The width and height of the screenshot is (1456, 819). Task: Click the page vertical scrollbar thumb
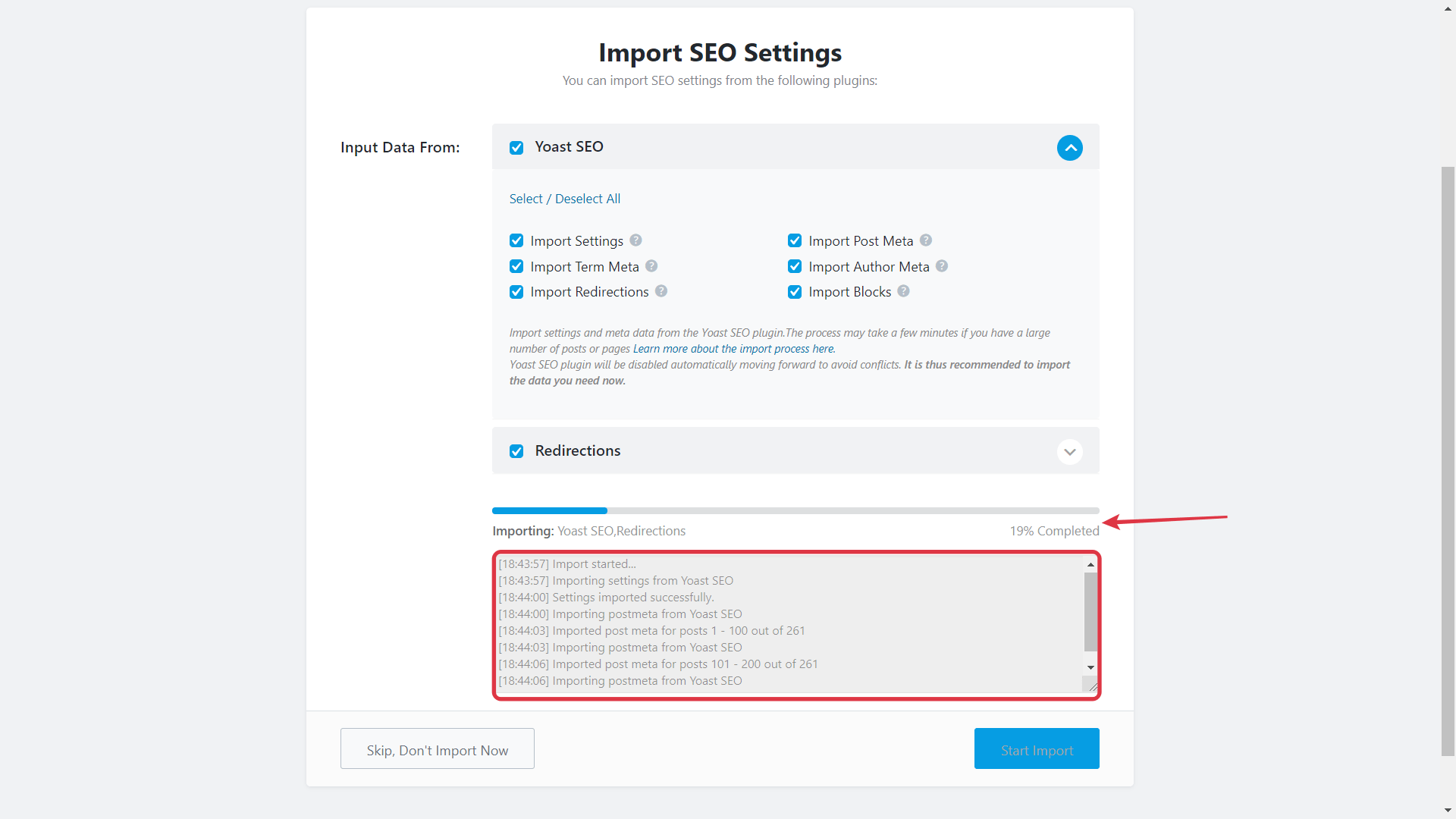pyautogui.click(x=1448, y=461)
